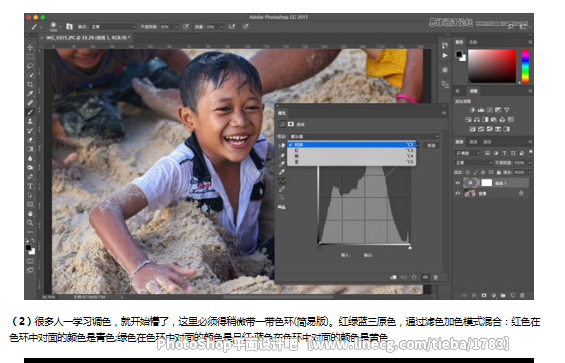Select the Hand tool

click(x=30, y=213)
